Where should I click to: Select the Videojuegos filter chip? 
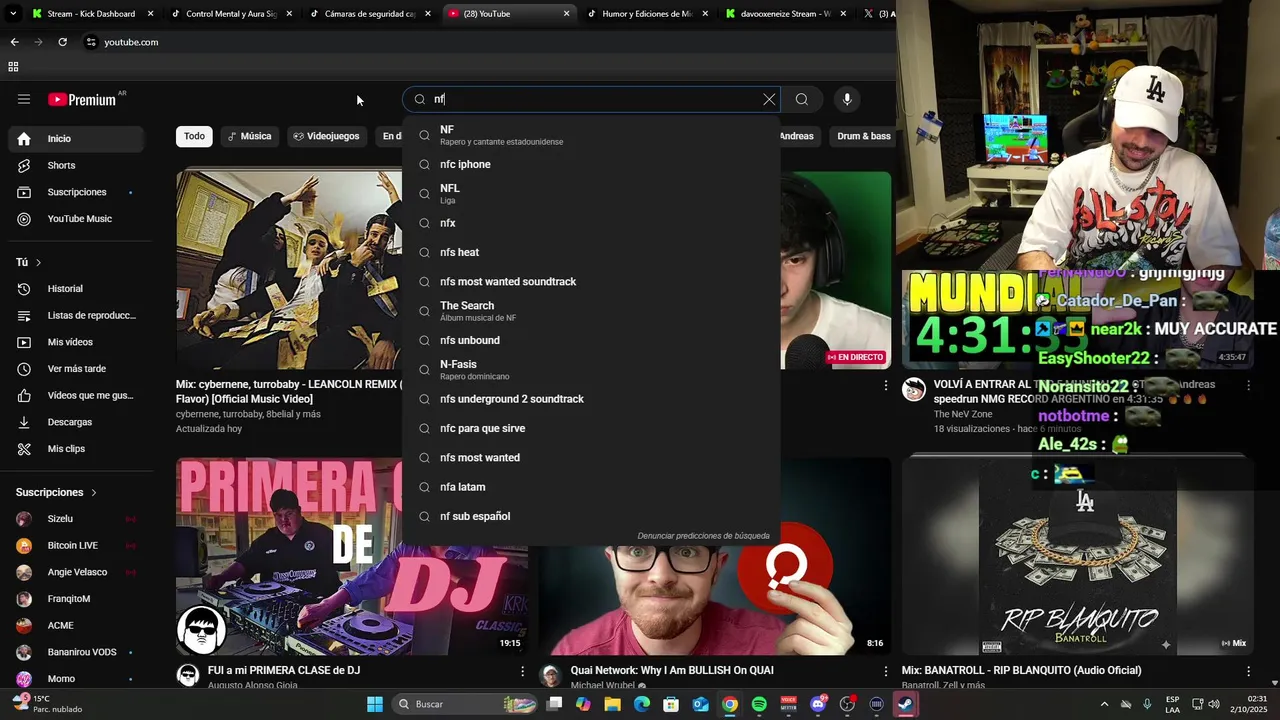[326, 136]
